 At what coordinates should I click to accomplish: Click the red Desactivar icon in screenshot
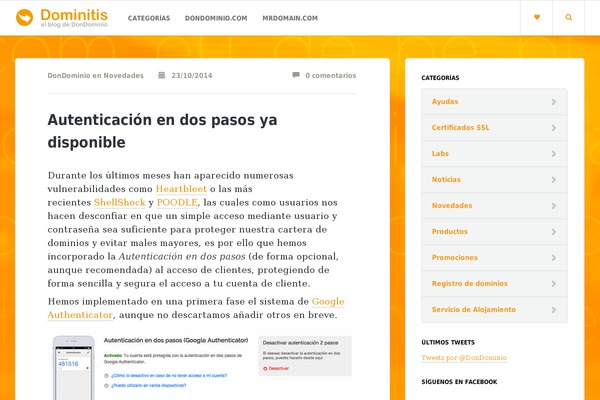coord(265,368)
